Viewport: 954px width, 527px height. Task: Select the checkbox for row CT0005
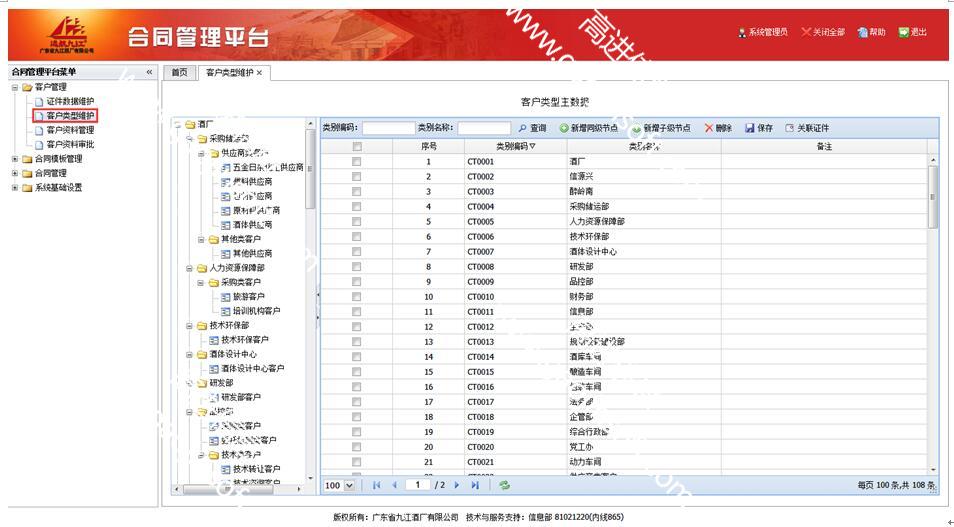356,221
